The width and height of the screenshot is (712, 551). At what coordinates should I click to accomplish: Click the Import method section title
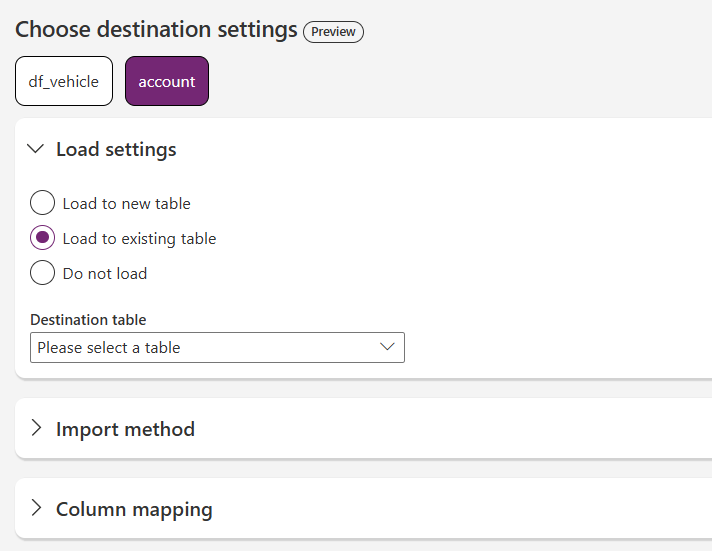tap(125, 429)
